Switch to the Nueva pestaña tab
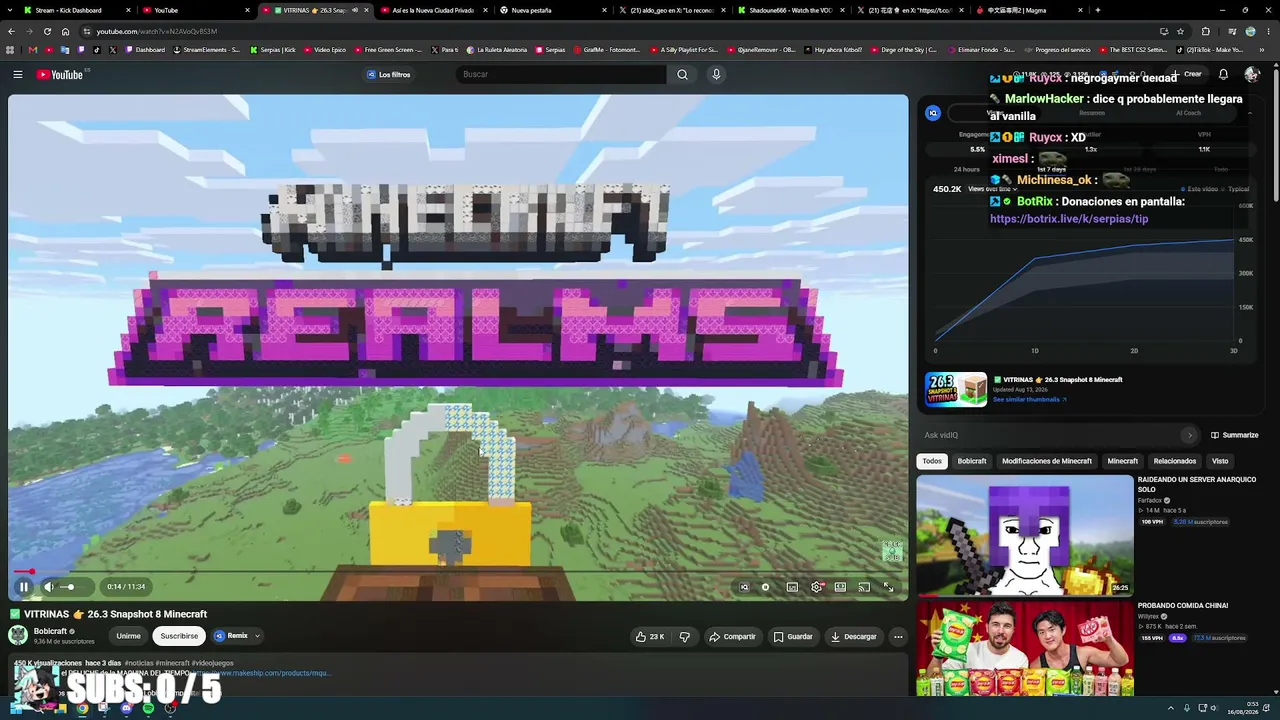The height and width of the screenshot is (720, 1280). point(553,10)
